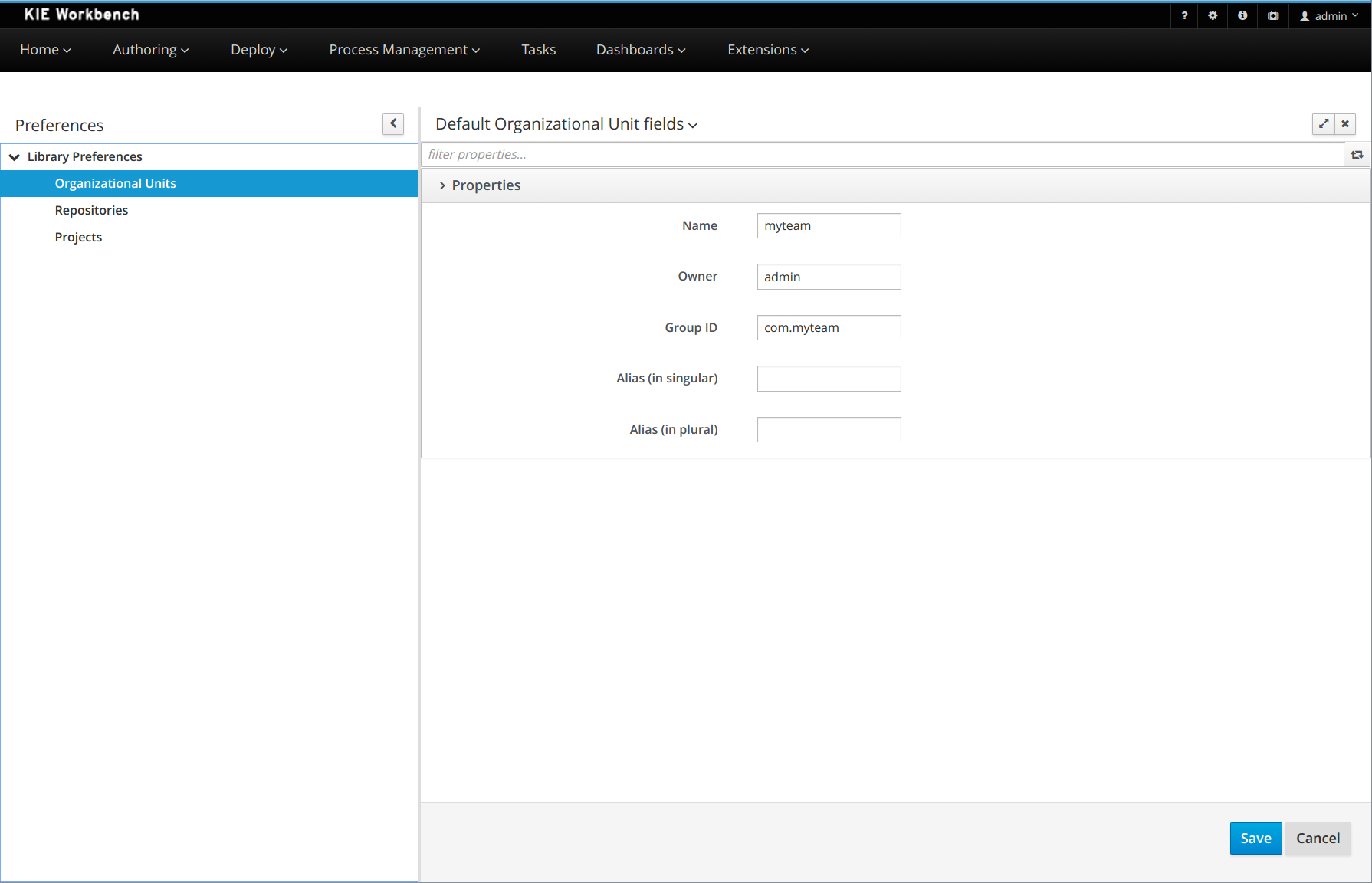Collapse the Preferences panel with left arrow

click(393, 123)
